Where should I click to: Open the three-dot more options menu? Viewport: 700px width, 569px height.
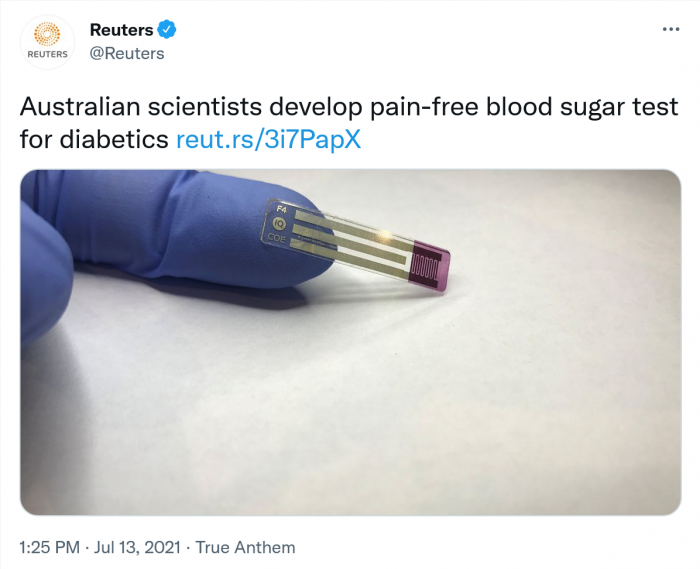(x=671, y=29)
